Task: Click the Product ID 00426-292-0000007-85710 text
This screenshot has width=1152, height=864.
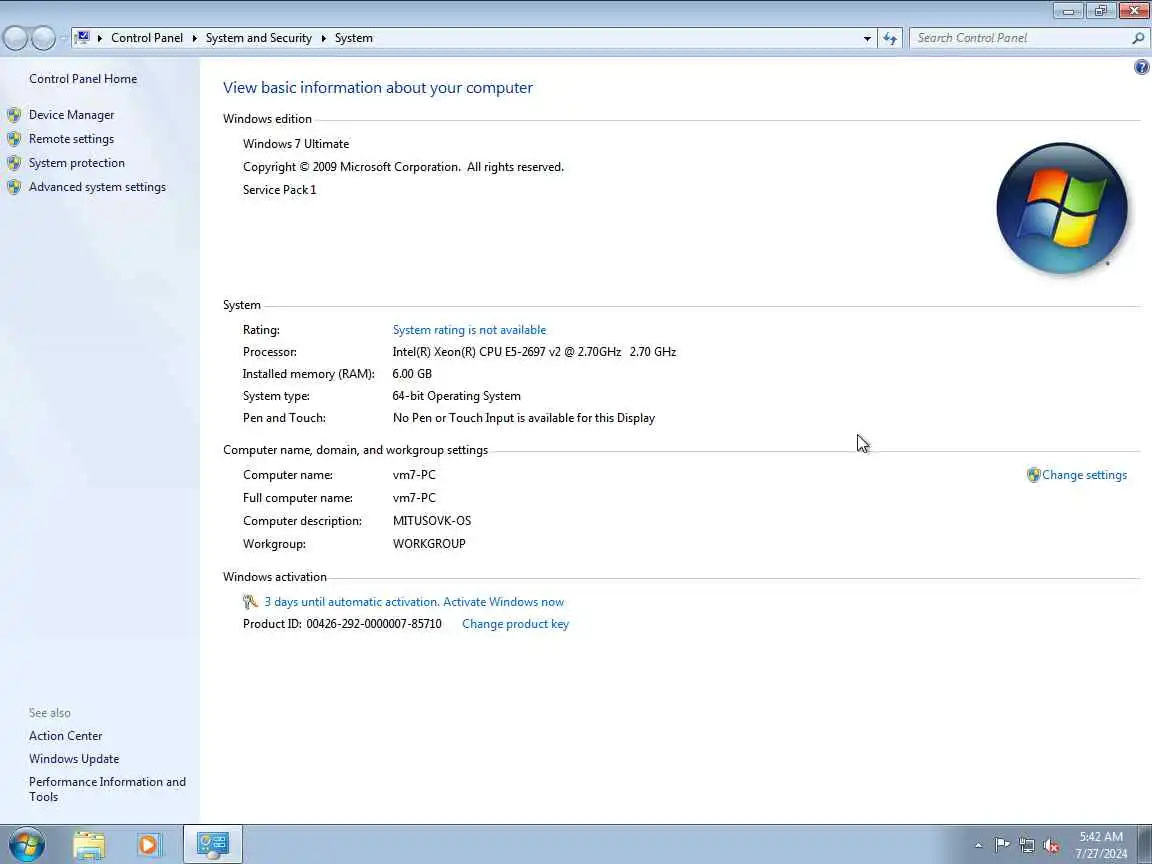Action: pyautogui.click(x=342, y=624)
